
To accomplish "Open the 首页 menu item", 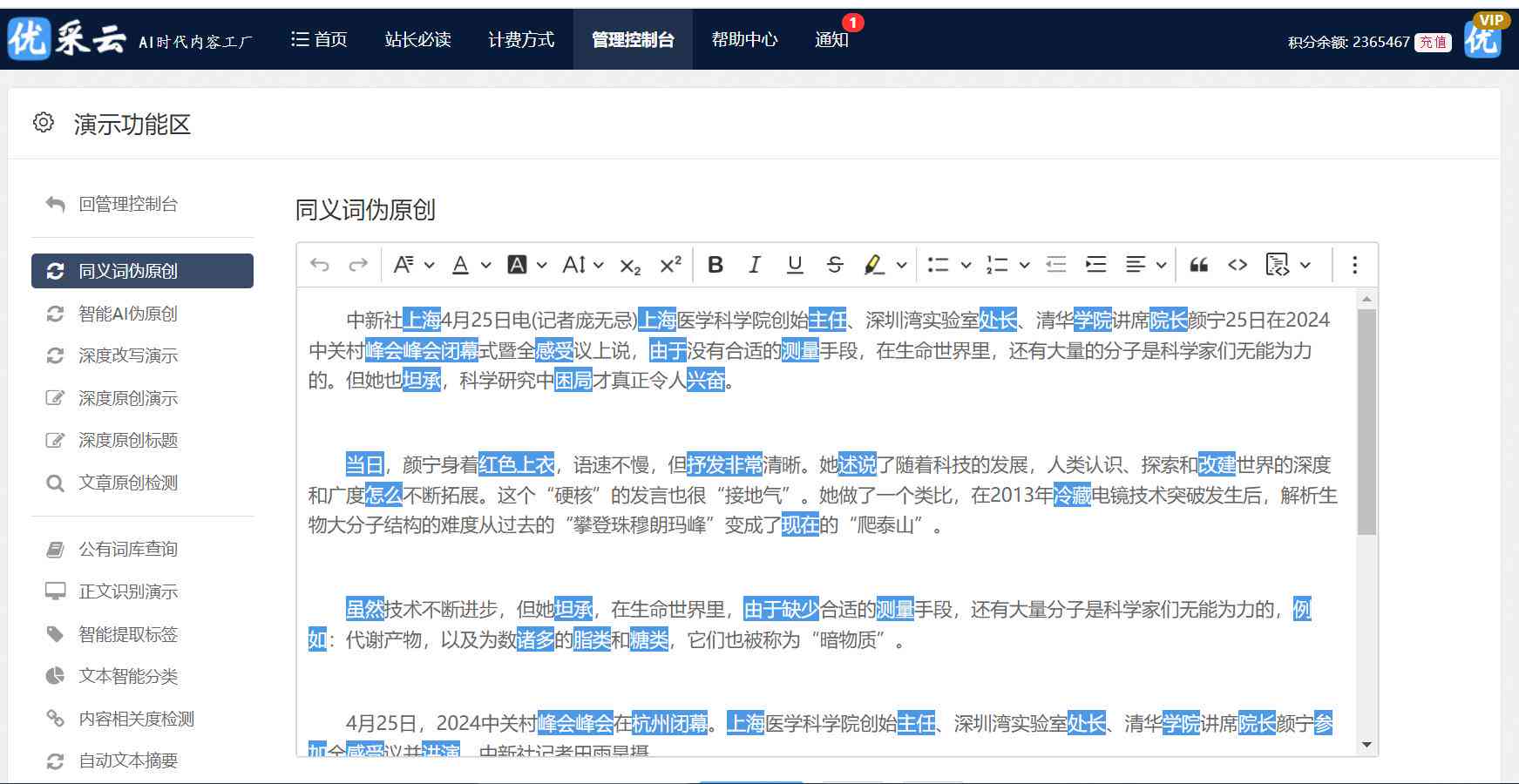I will (x=319, y=39).
